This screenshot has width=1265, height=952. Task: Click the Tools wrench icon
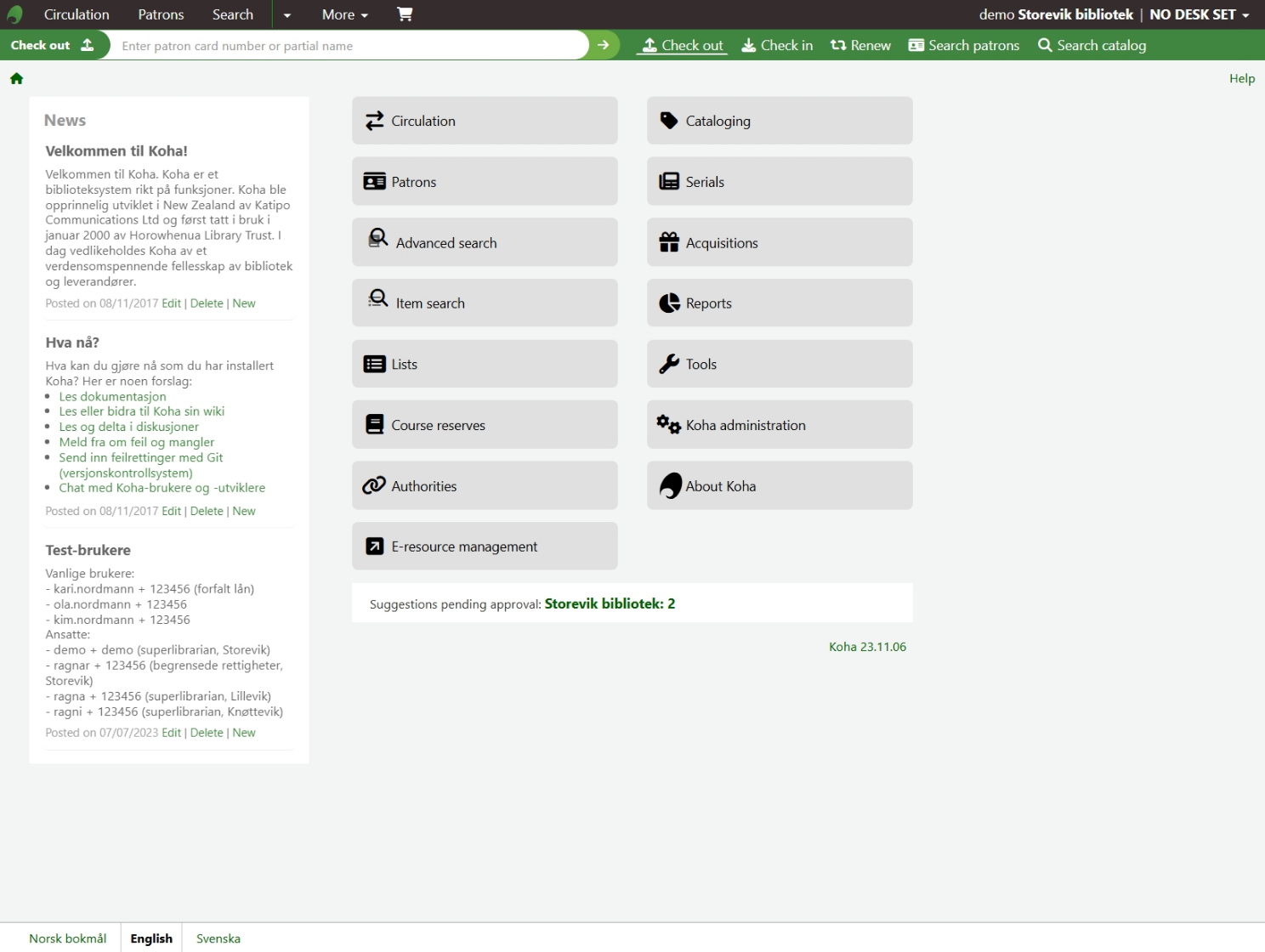[669, 364]
